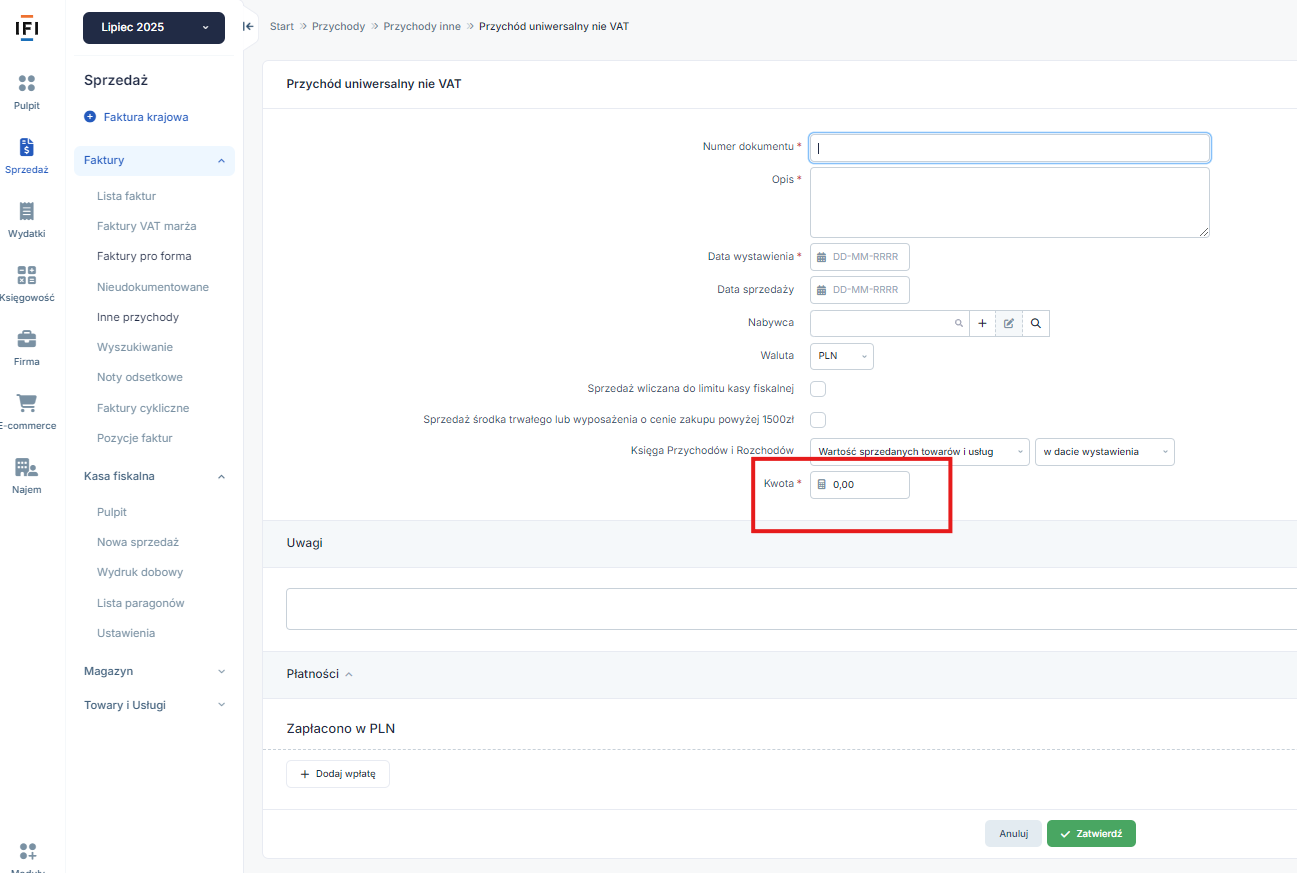
Task: Open the Waluta PLN dropdown
Action: (842, 356)
